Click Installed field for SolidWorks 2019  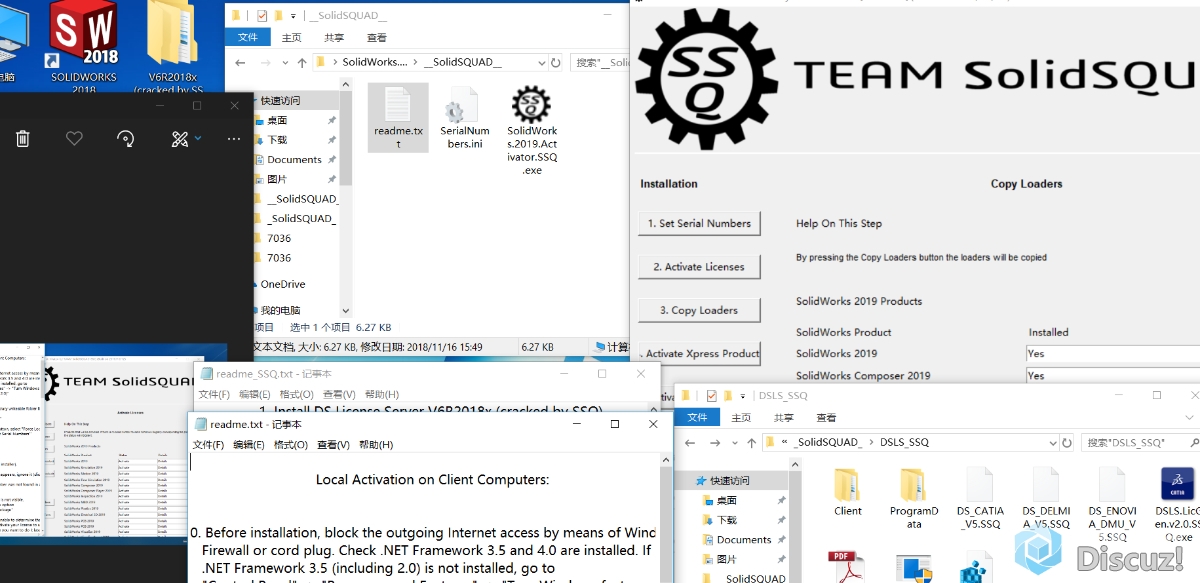pos(1113,353)
